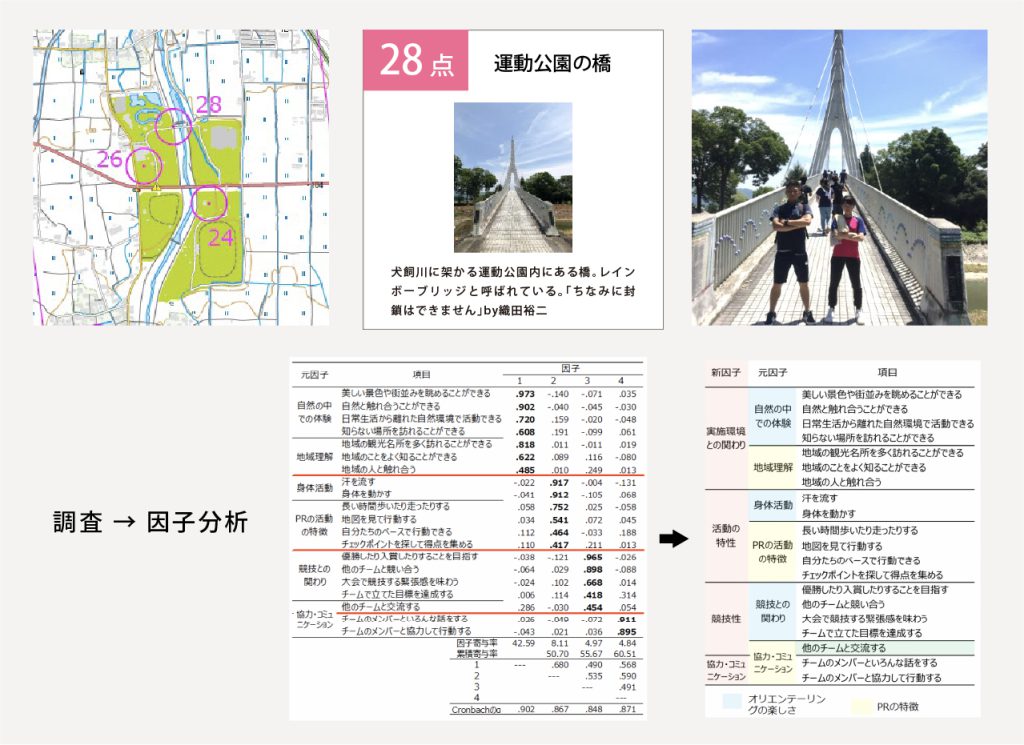Click the loading value '.417'
The width and height of the screenshot is (1024, 745).
tap(559, 545)
